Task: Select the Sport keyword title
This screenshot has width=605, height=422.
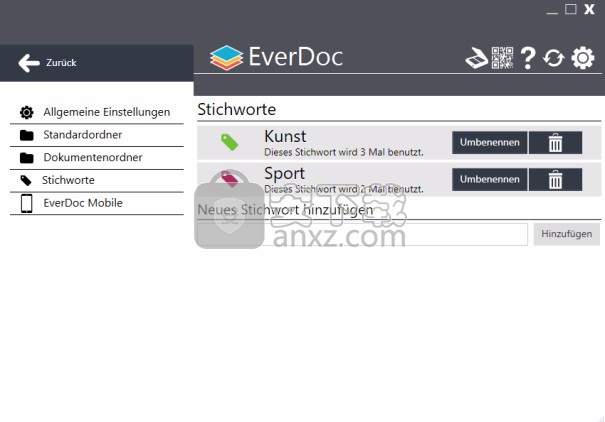Action: point(284,174)
